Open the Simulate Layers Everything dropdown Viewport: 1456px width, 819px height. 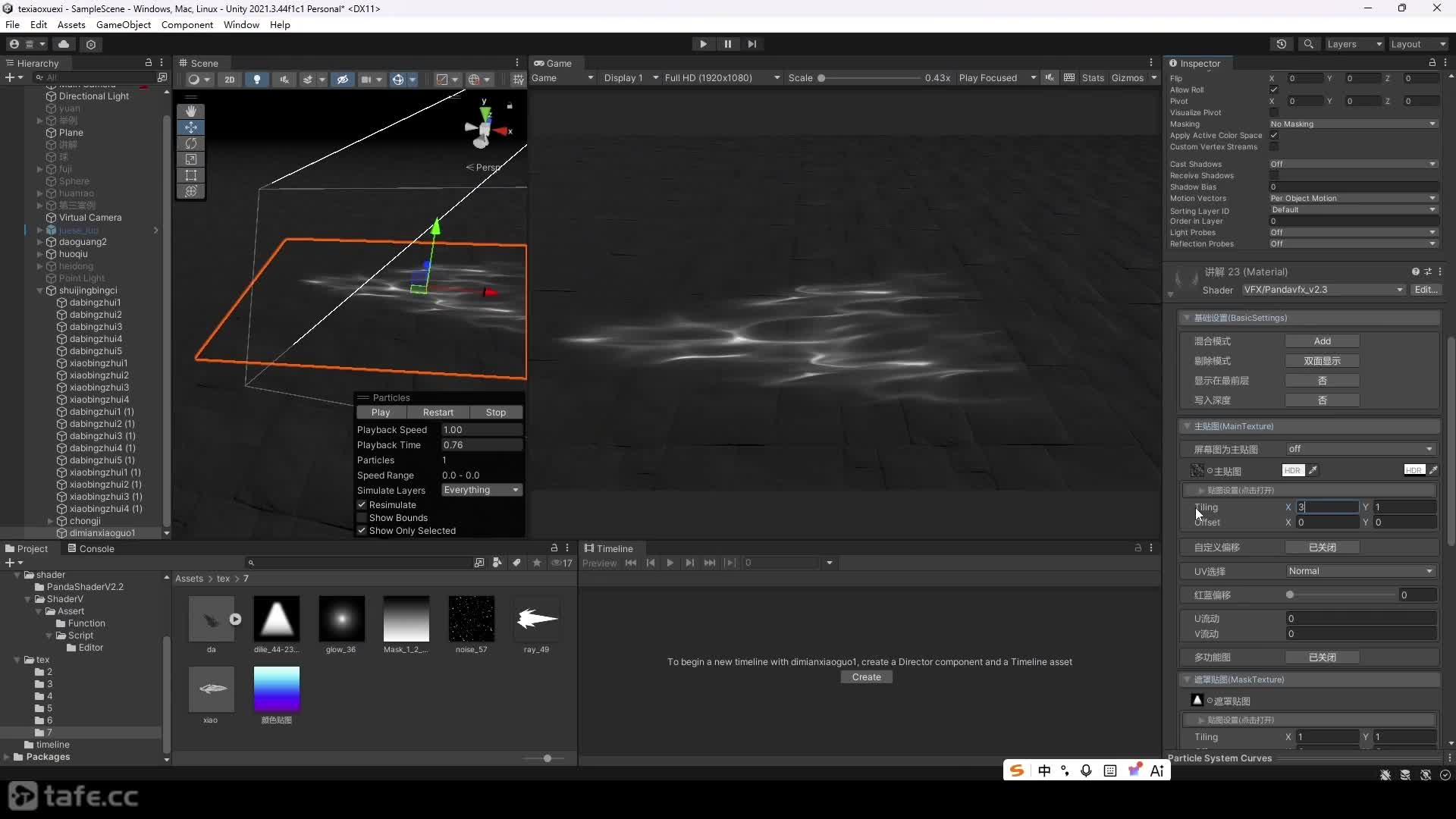click(482, 490)
